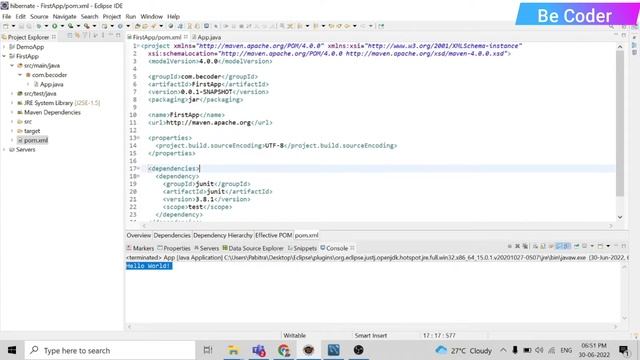Click the green Run toolbar icon

click(54, 26)
